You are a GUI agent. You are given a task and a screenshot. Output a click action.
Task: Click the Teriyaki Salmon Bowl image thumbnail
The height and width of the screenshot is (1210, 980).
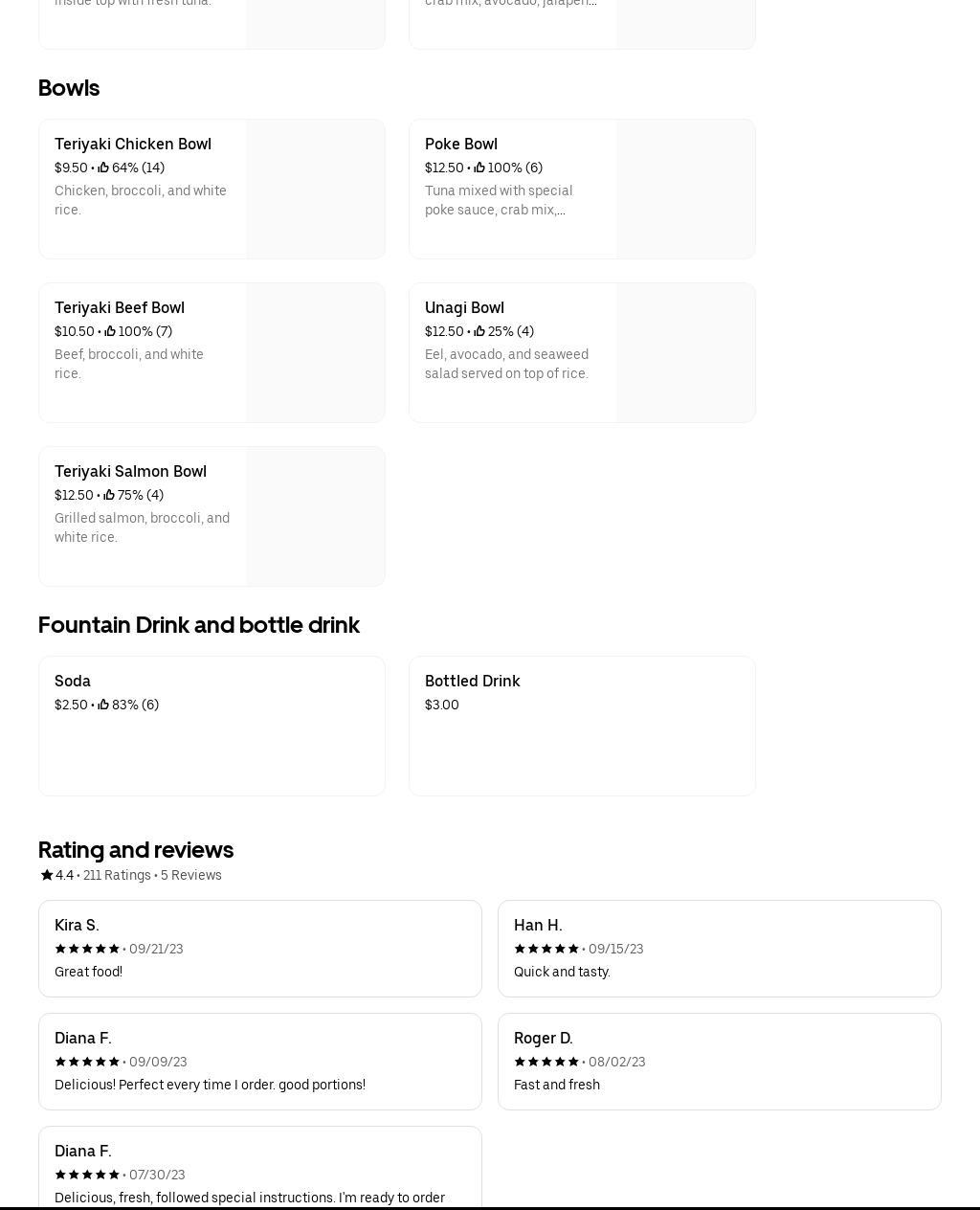pyautogui.click(x=315, y=517)
